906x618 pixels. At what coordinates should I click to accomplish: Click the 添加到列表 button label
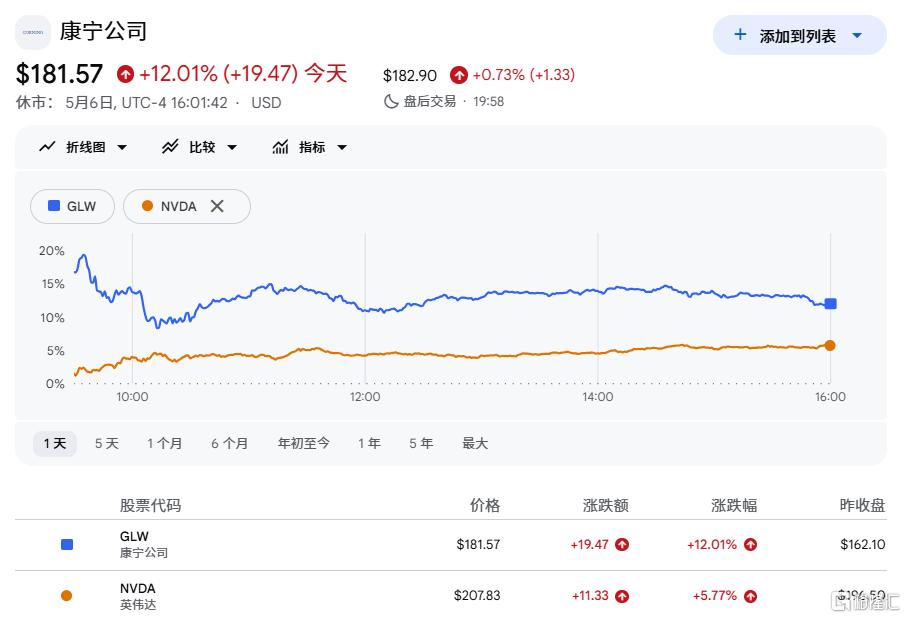[797, 36]
